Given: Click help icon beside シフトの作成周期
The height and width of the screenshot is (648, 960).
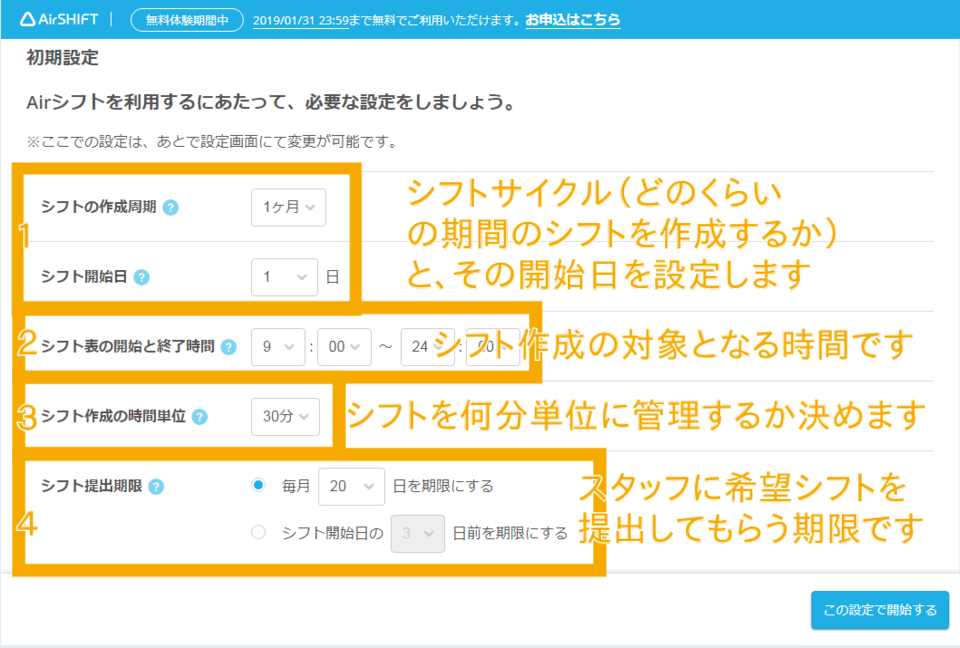Looking at the screenshot, I should click(171, 208).
